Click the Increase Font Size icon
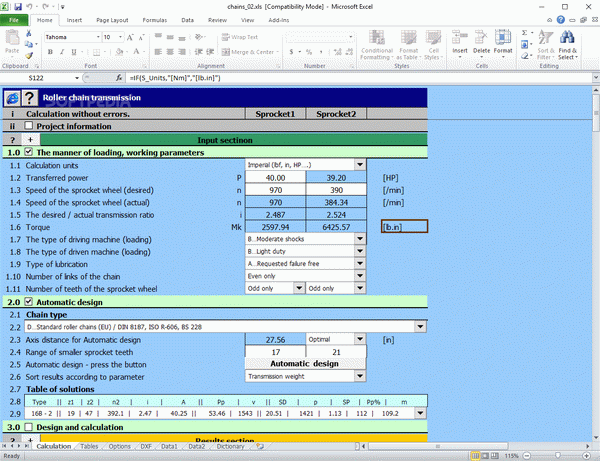The width and height of the screenshot is (600, 461). 130,37
